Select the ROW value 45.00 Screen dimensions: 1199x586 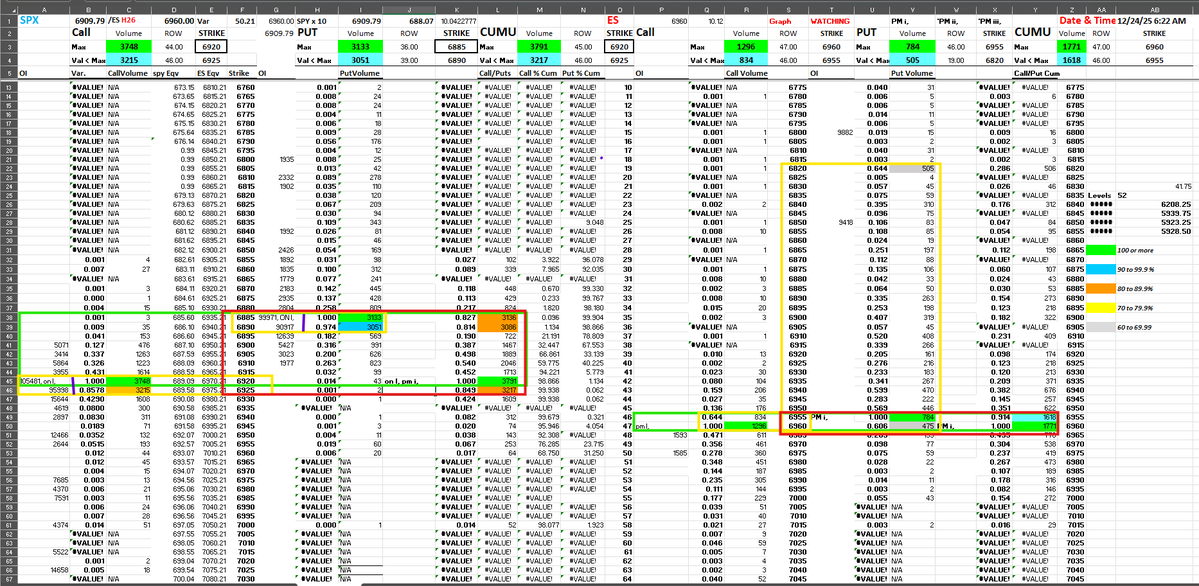585,47
